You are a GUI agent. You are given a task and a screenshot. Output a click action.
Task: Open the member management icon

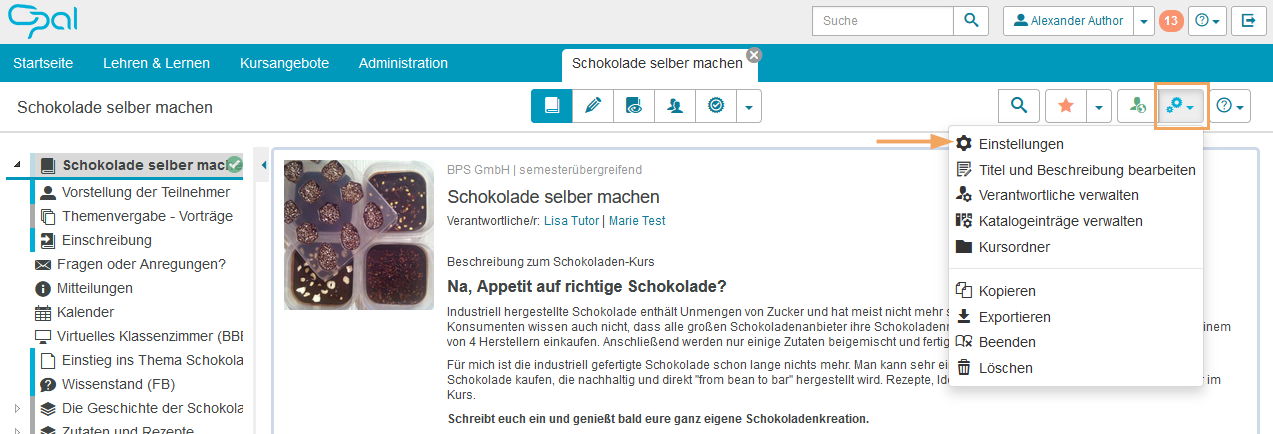pos(675,105)
